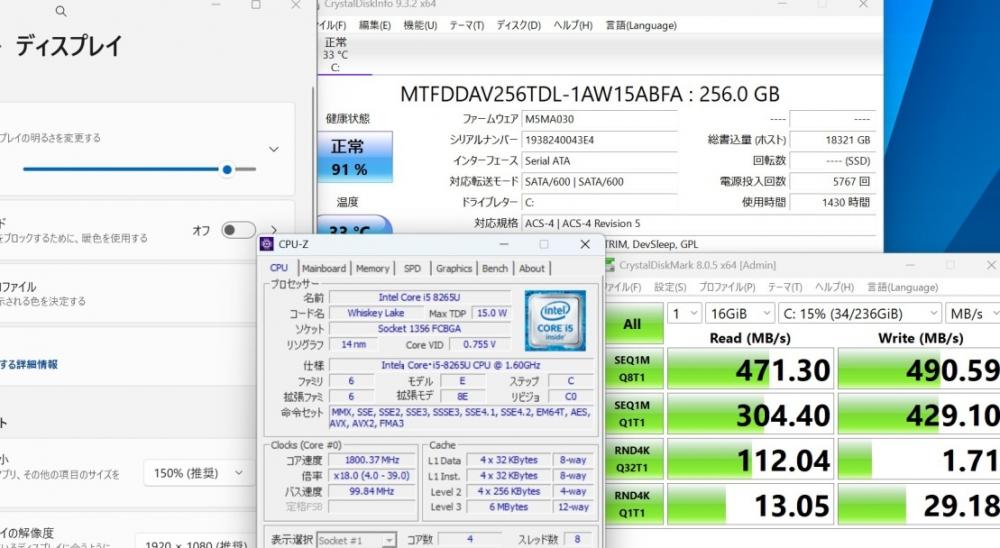Click the CPU-Z app icon in title bar

[x=267, y=244]
